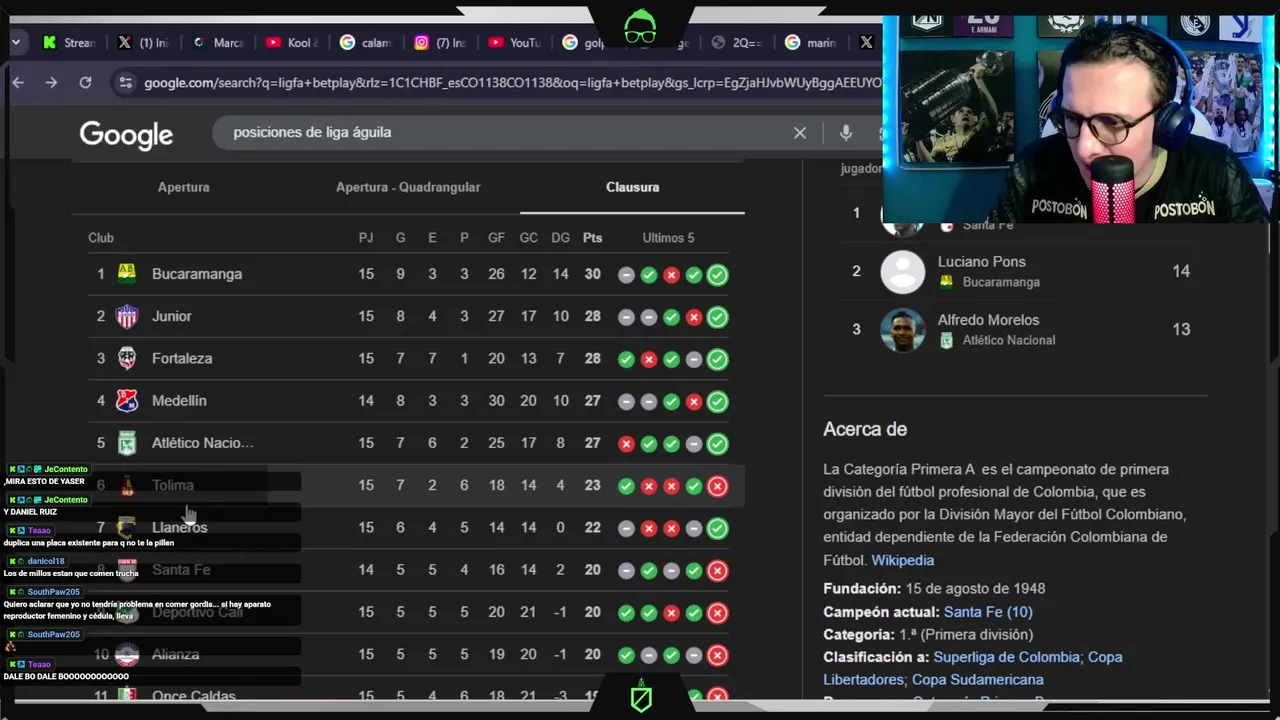Select the Clausura standings tab

632,187
